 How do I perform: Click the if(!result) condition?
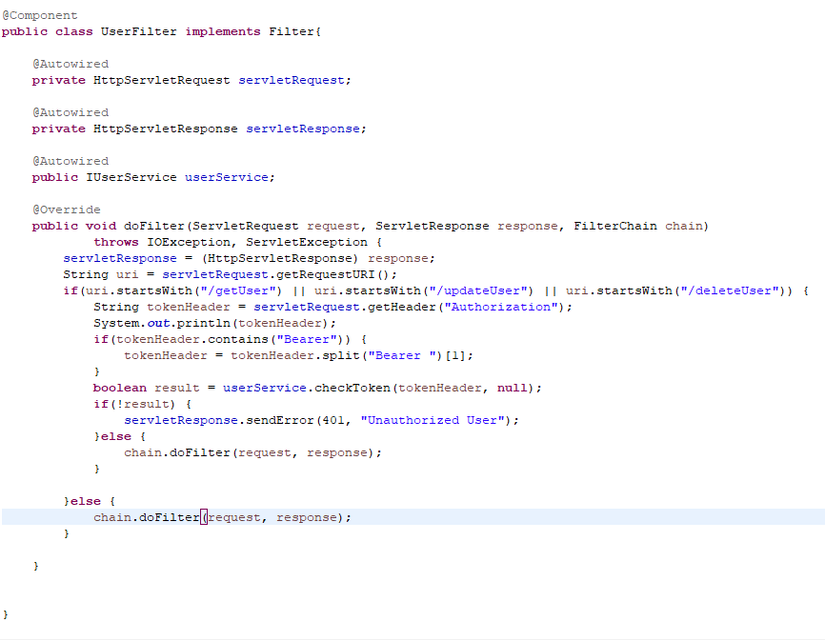click(134, 404)
